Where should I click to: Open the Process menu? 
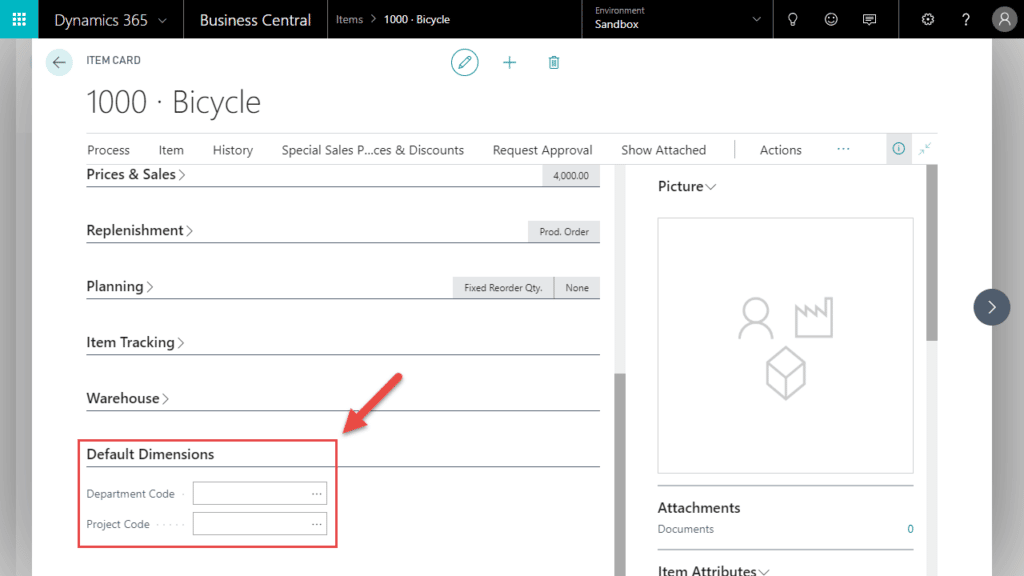click(x=108, y=149)
